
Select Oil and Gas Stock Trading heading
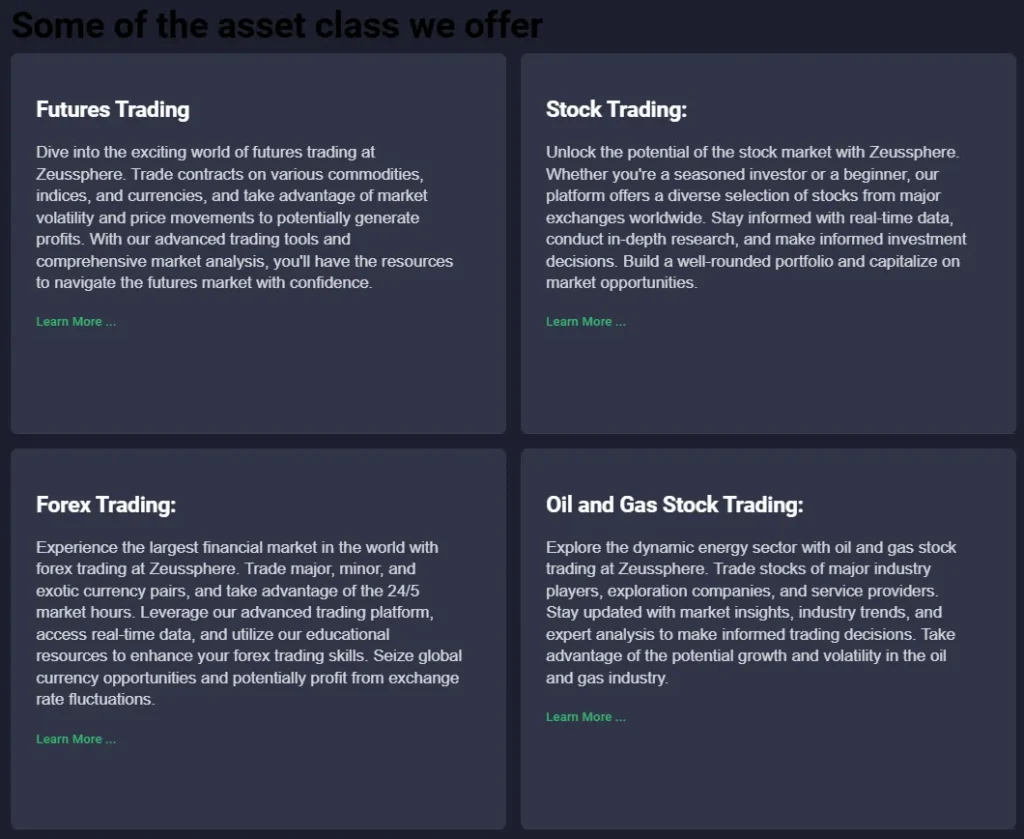pyautogui.click(x=674, y=505)
